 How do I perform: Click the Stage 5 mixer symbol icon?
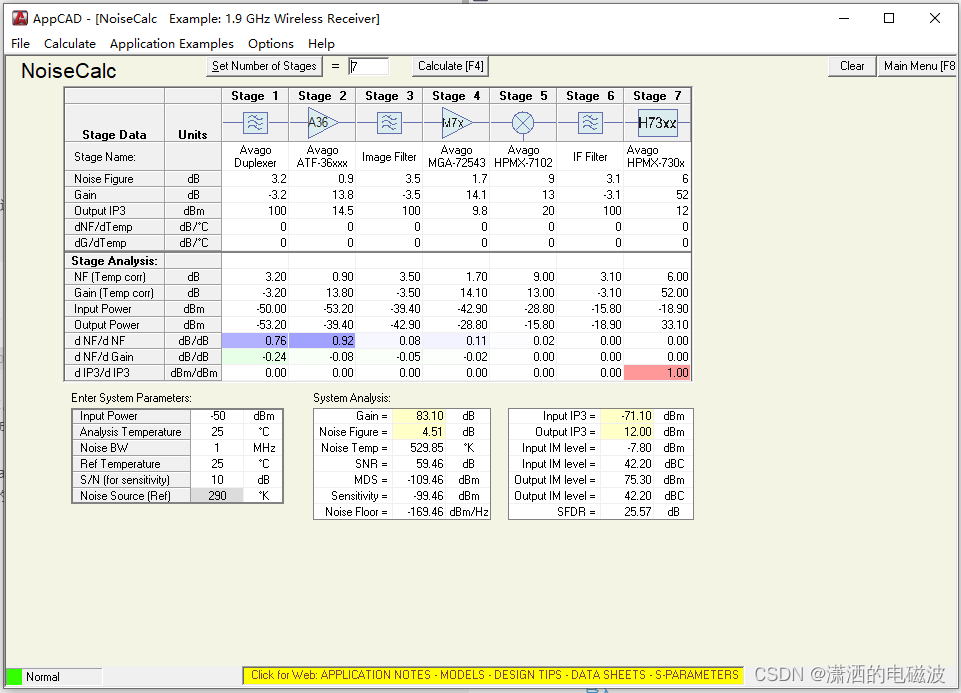[x=523, y=123]
